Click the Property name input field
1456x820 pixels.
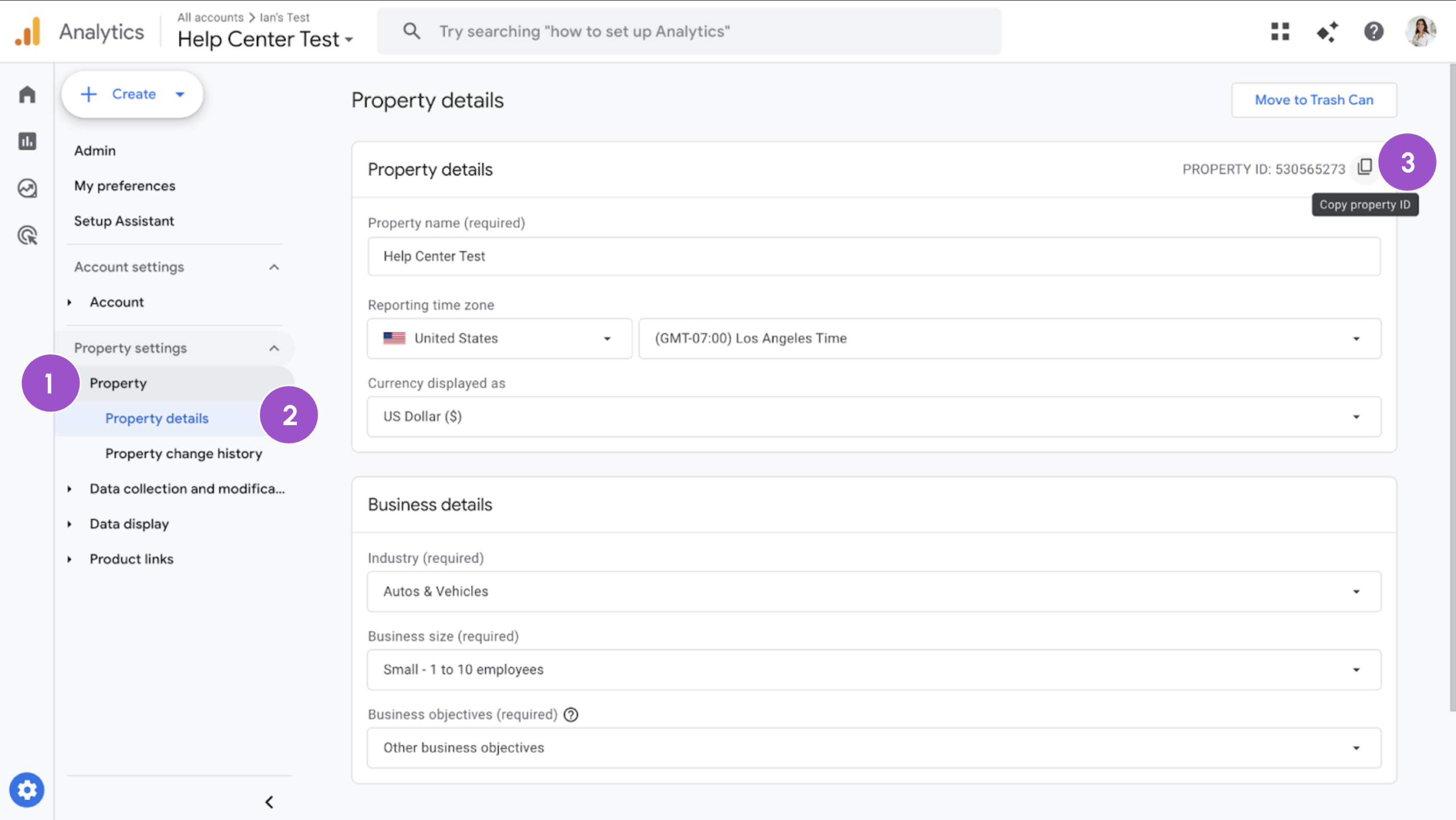[874, 257]
